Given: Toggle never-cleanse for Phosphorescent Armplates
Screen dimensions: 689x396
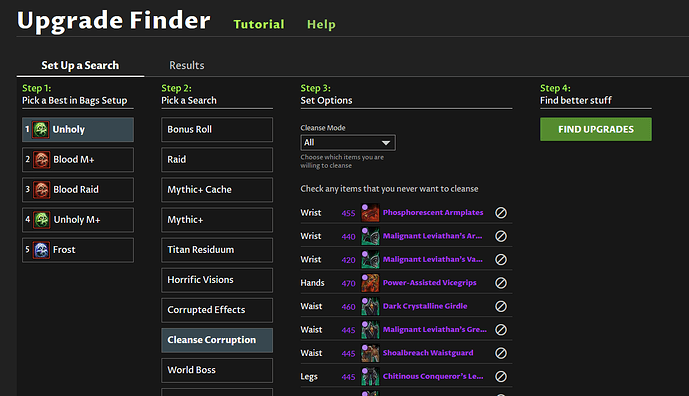Looking at the screenshot, I should (501, 213).
